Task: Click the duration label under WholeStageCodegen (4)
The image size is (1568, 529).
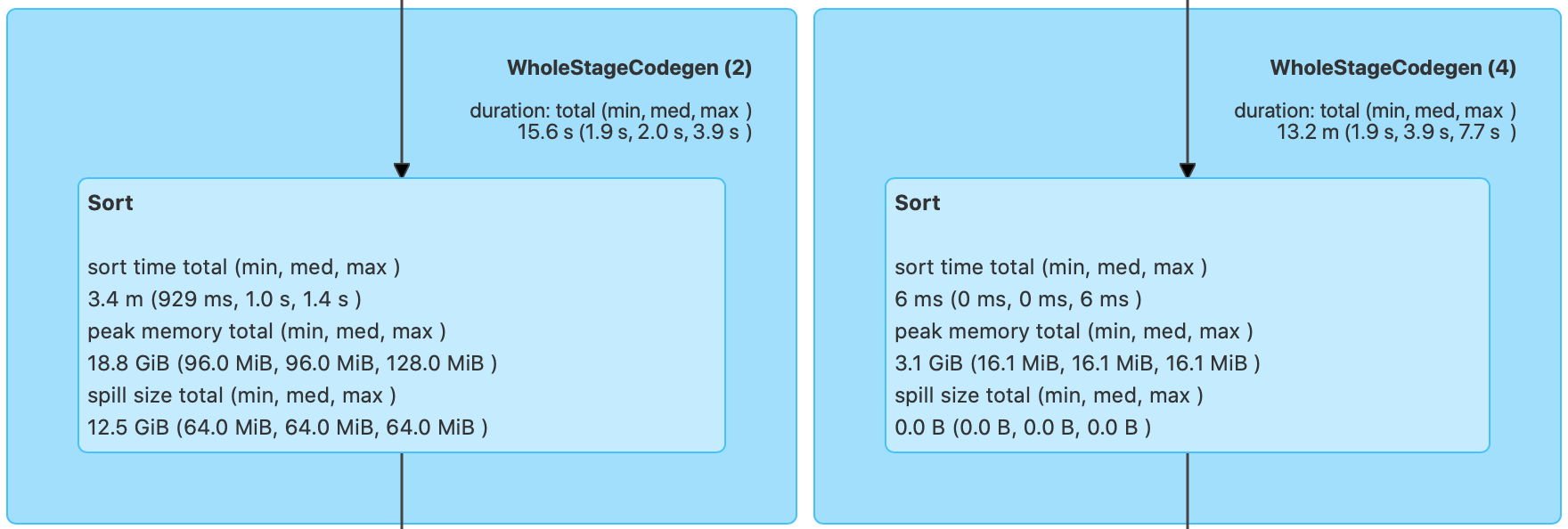Action: (x=1375, y=110)
